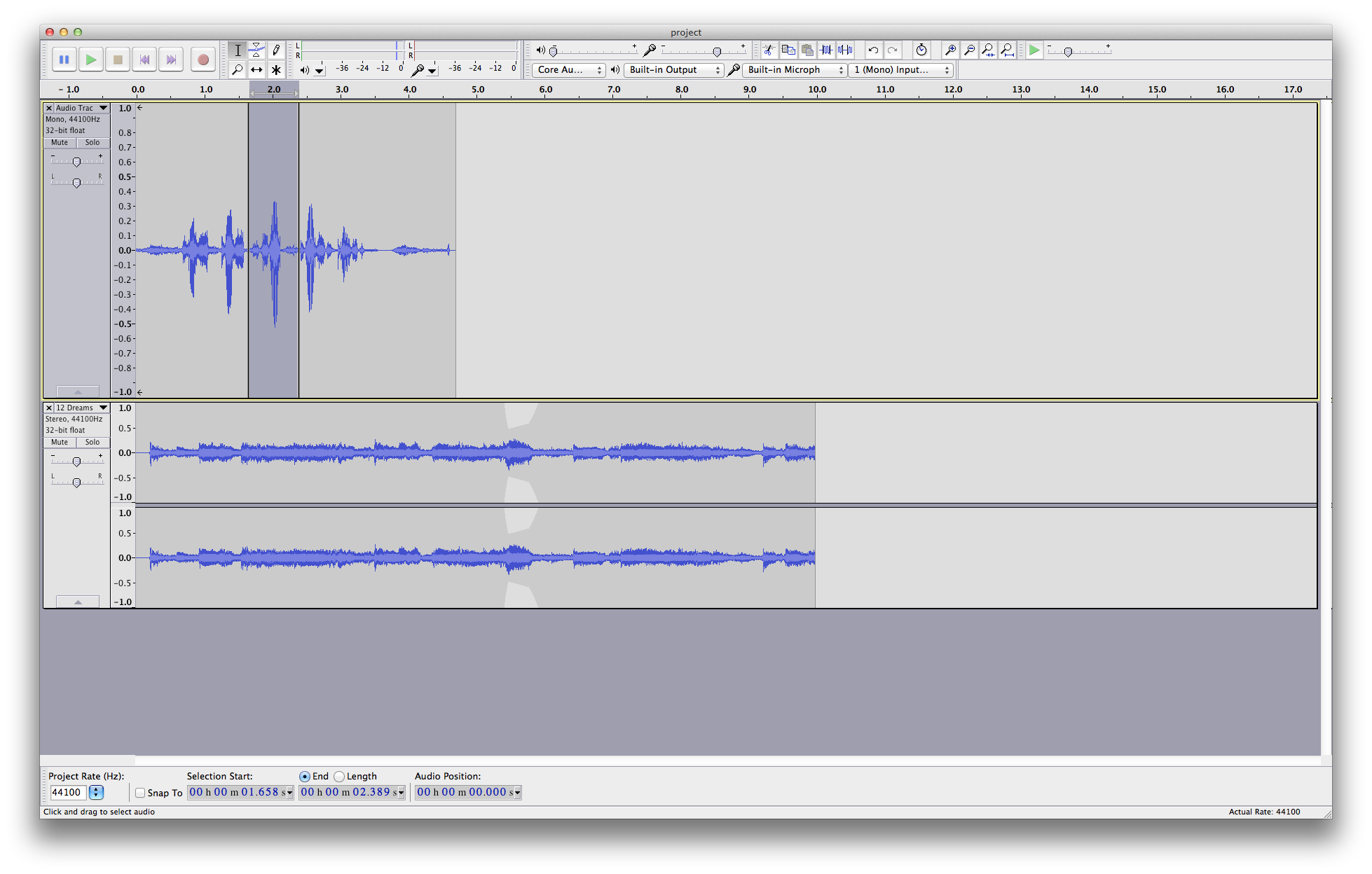Open the Built-in Microphone input dropdown
Screen dimensions: 1372x874
[795, 70]
